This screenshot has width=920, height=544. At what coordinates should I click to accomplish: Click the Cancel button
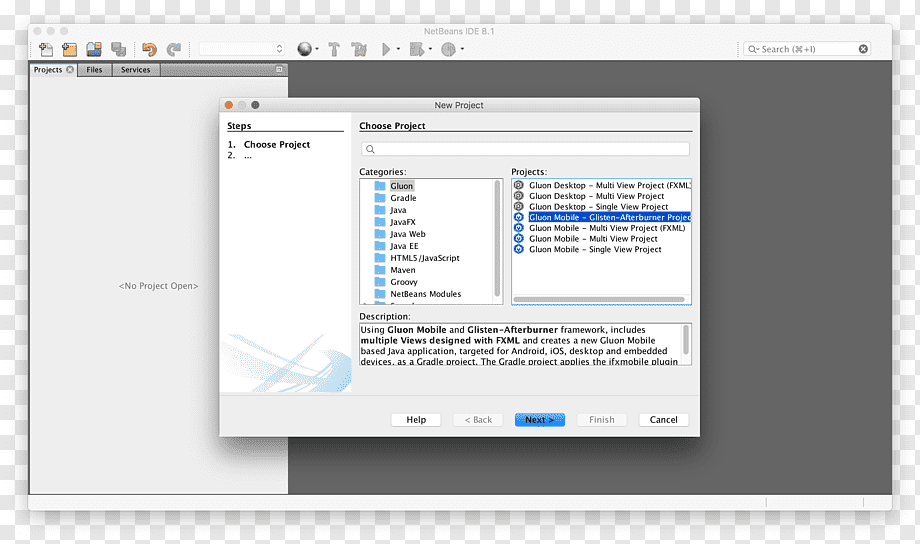(664, 420)
